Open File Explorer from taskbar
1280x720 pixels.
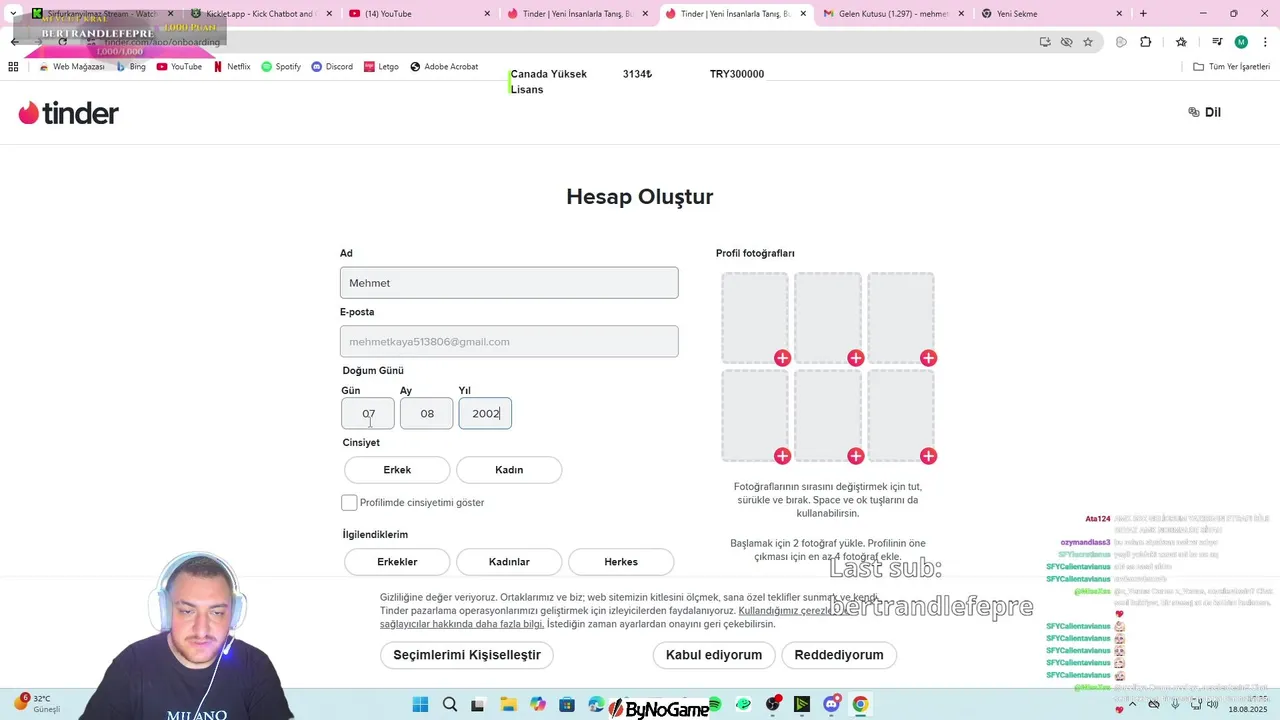(x=508, y=704)
